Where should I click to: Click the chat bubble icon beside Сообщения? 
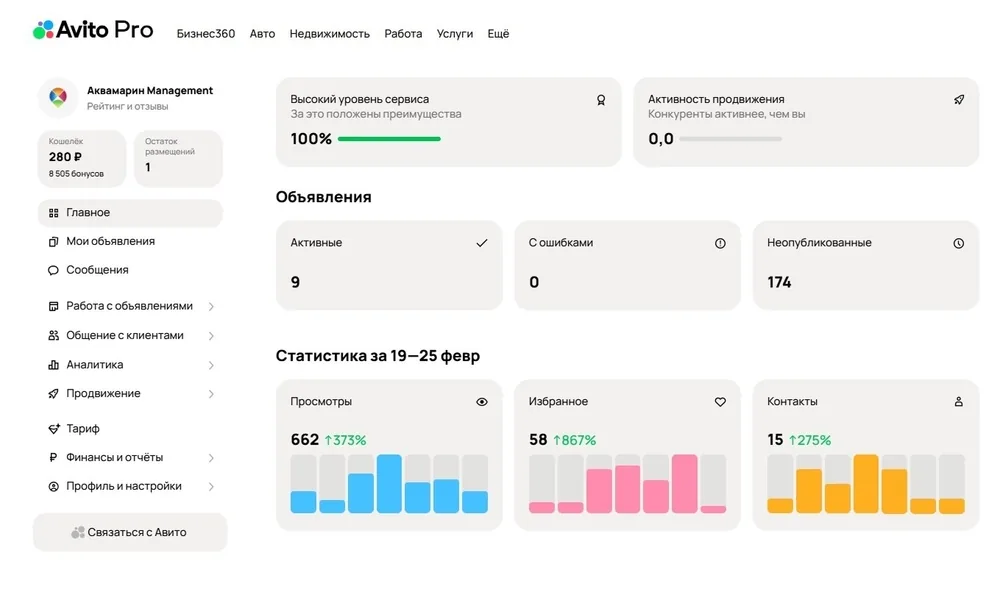[54, 270]
